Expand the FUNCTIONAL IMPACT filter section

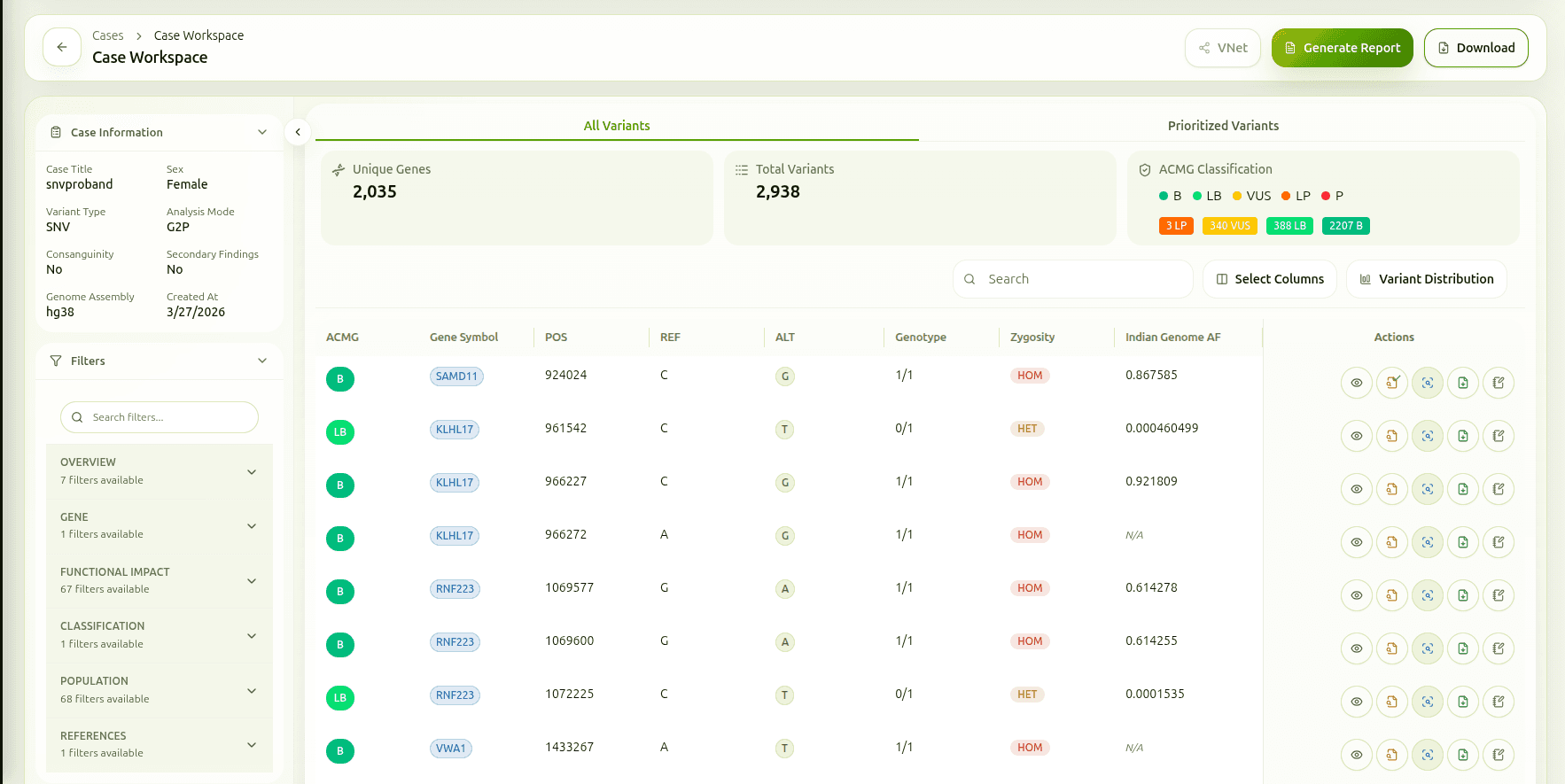pyautogui.click(x=252, y=581)
